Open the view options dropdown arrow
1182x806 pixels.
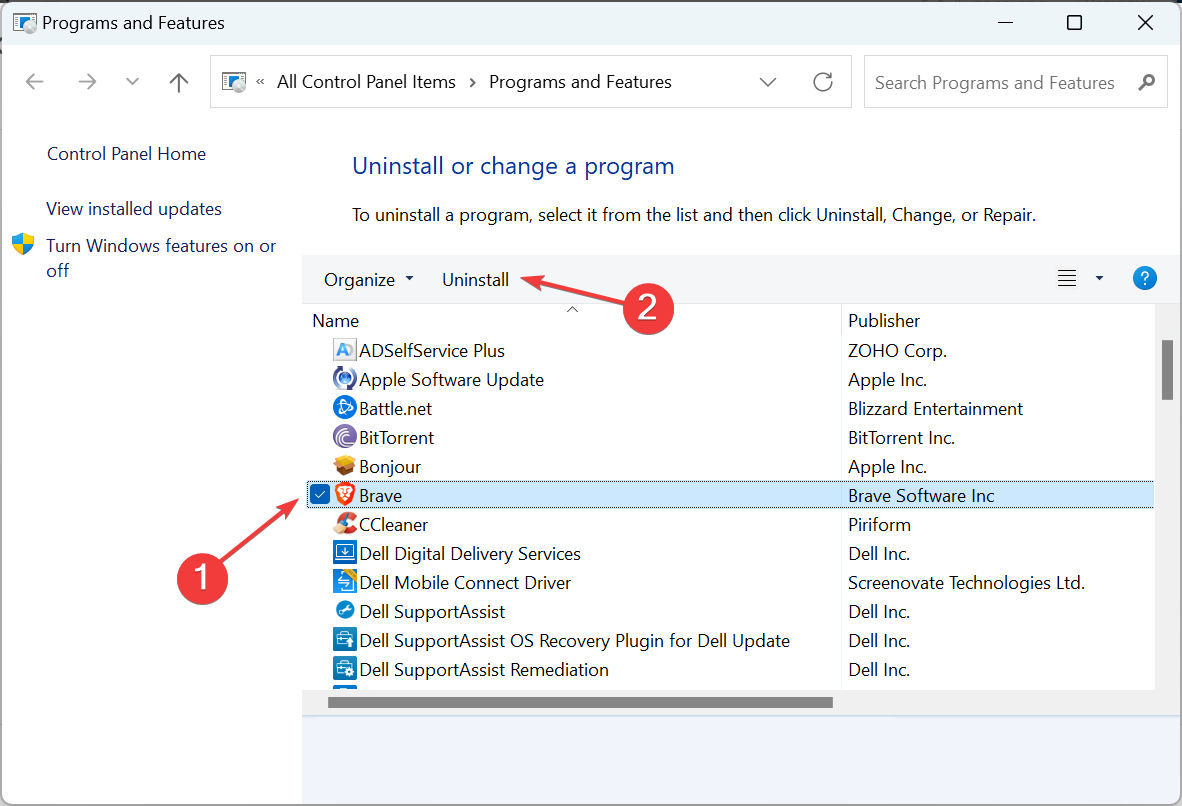[1099, 278]
